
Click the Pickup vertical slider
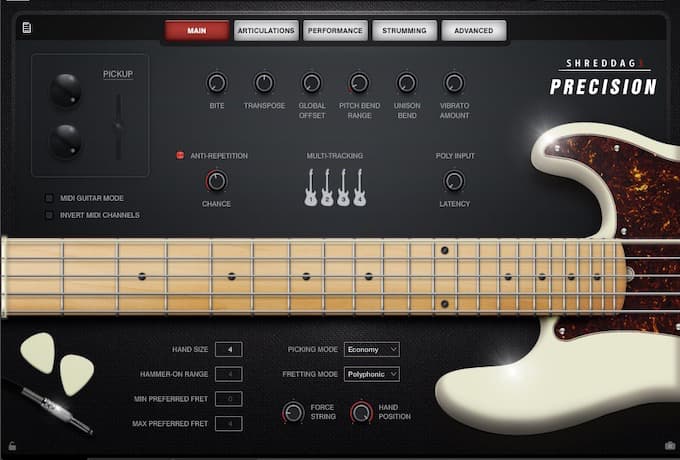pos(118,126)
